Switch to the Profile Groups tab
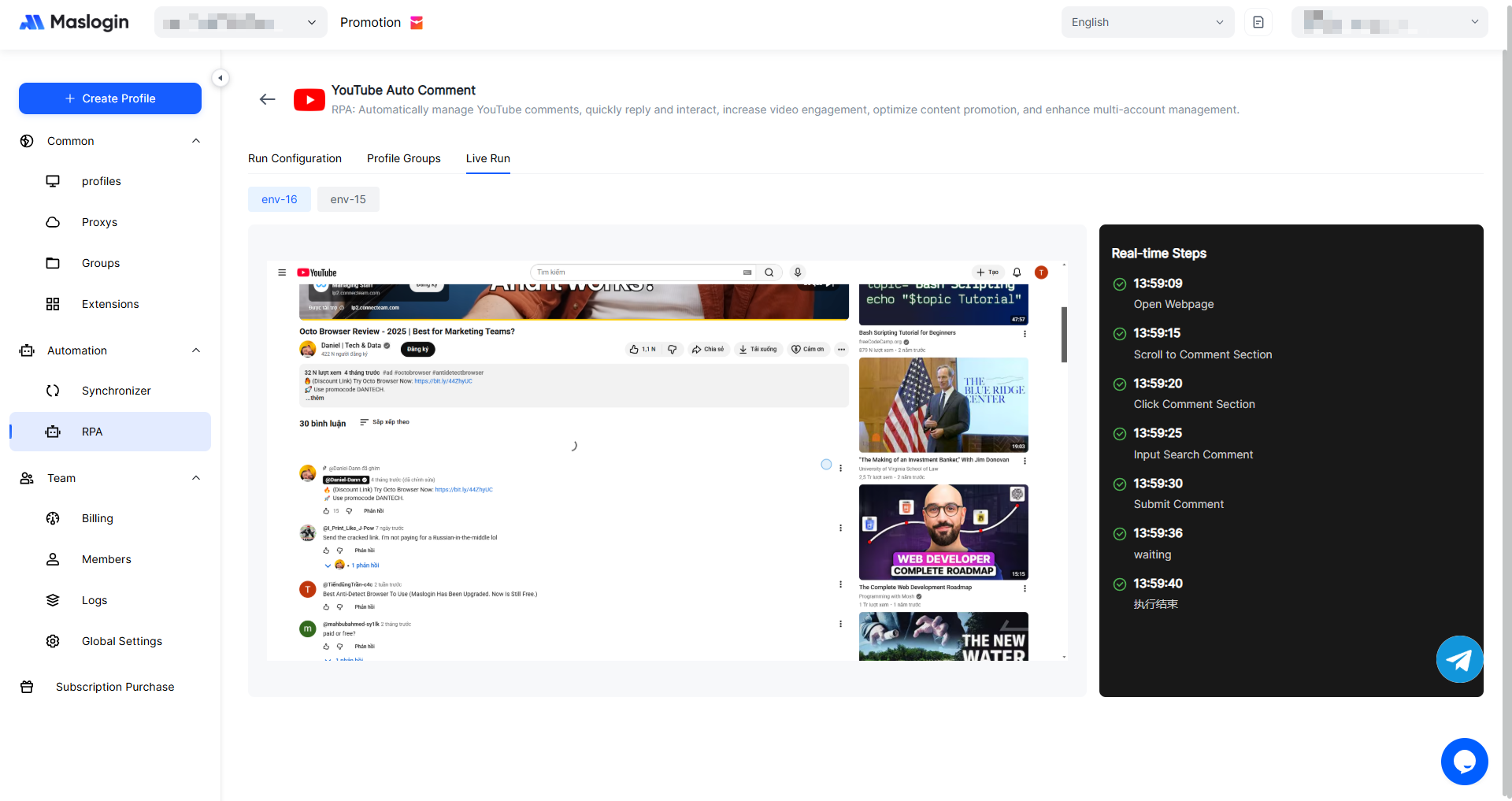This screenshot has width=1512, height=801. pyautogui.click(x=403, y=158)
